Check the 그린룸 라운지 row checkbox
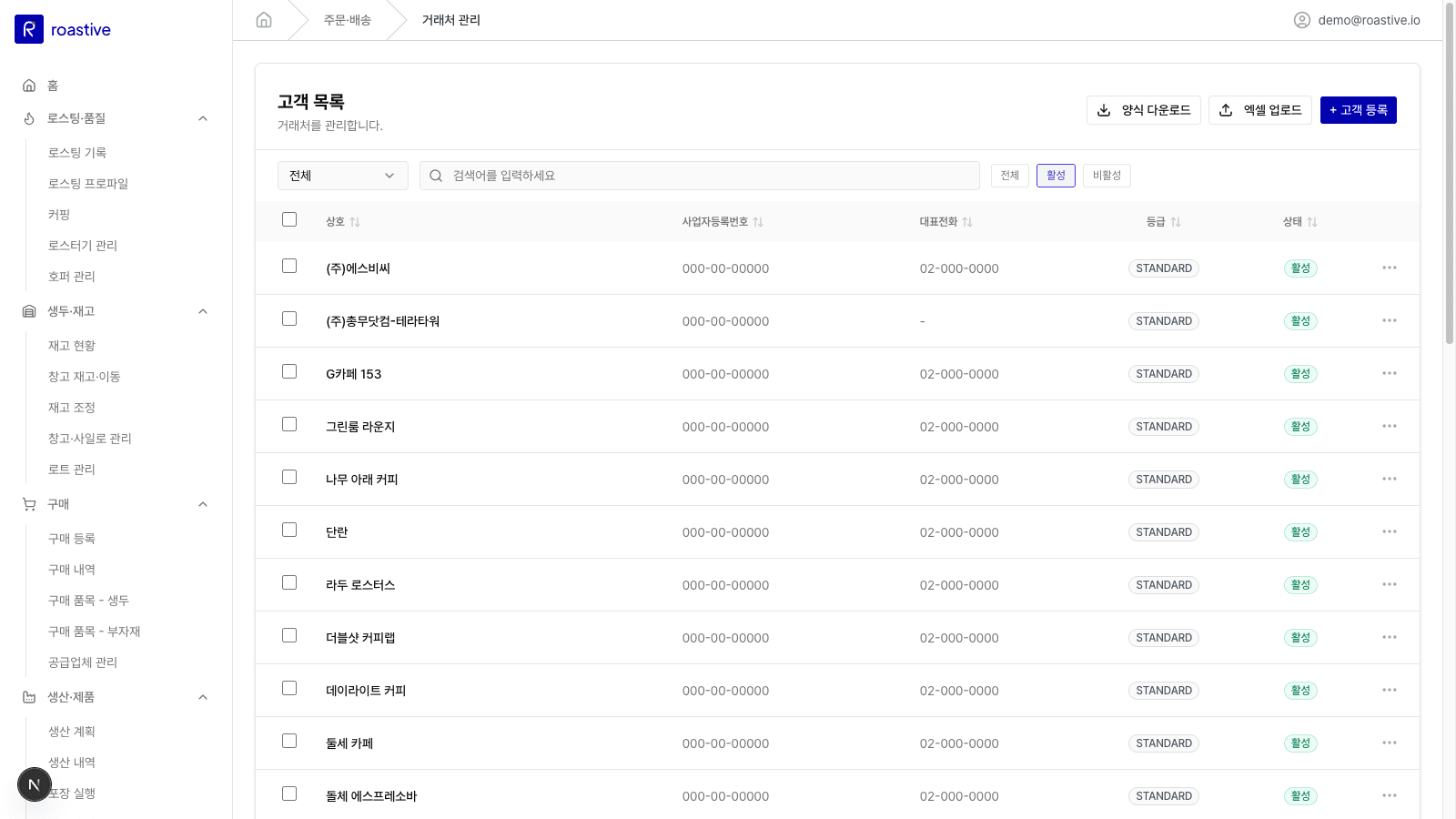 (289, 424)
